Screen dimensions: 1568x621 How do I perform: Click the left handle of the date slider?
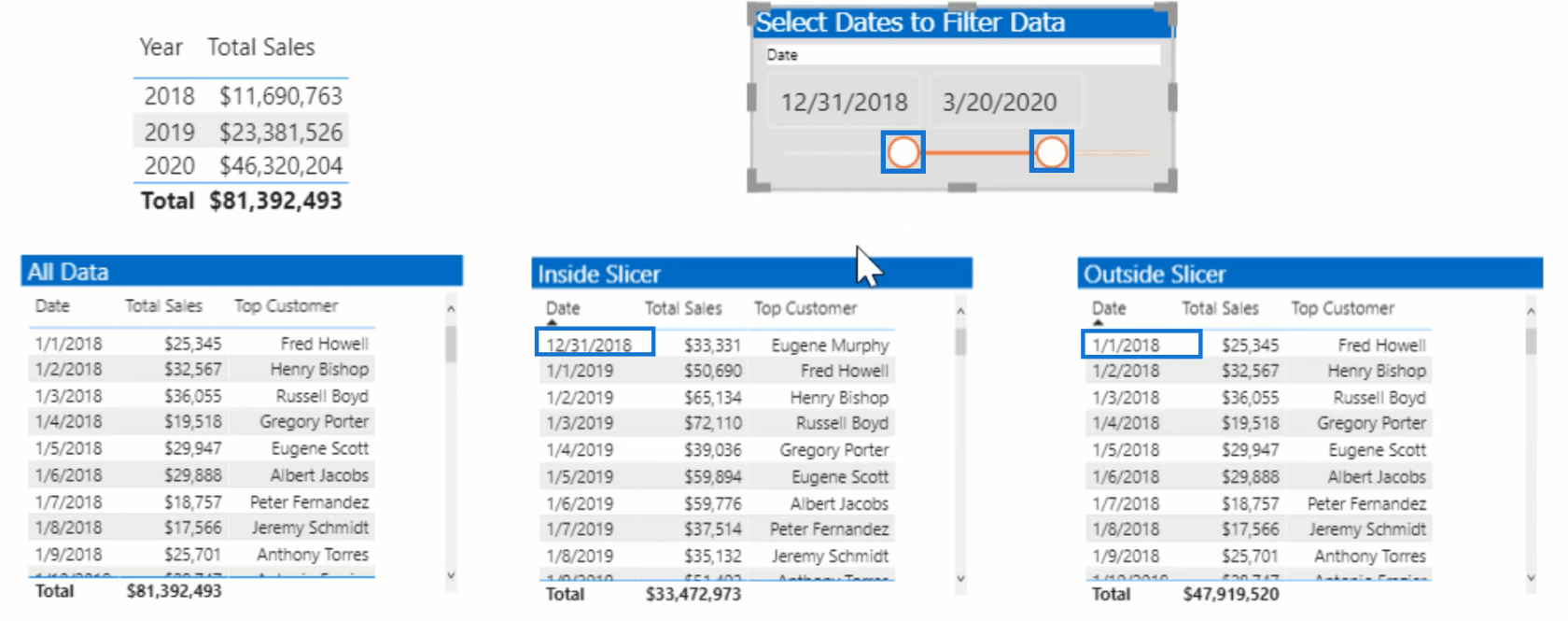point(903,152)
